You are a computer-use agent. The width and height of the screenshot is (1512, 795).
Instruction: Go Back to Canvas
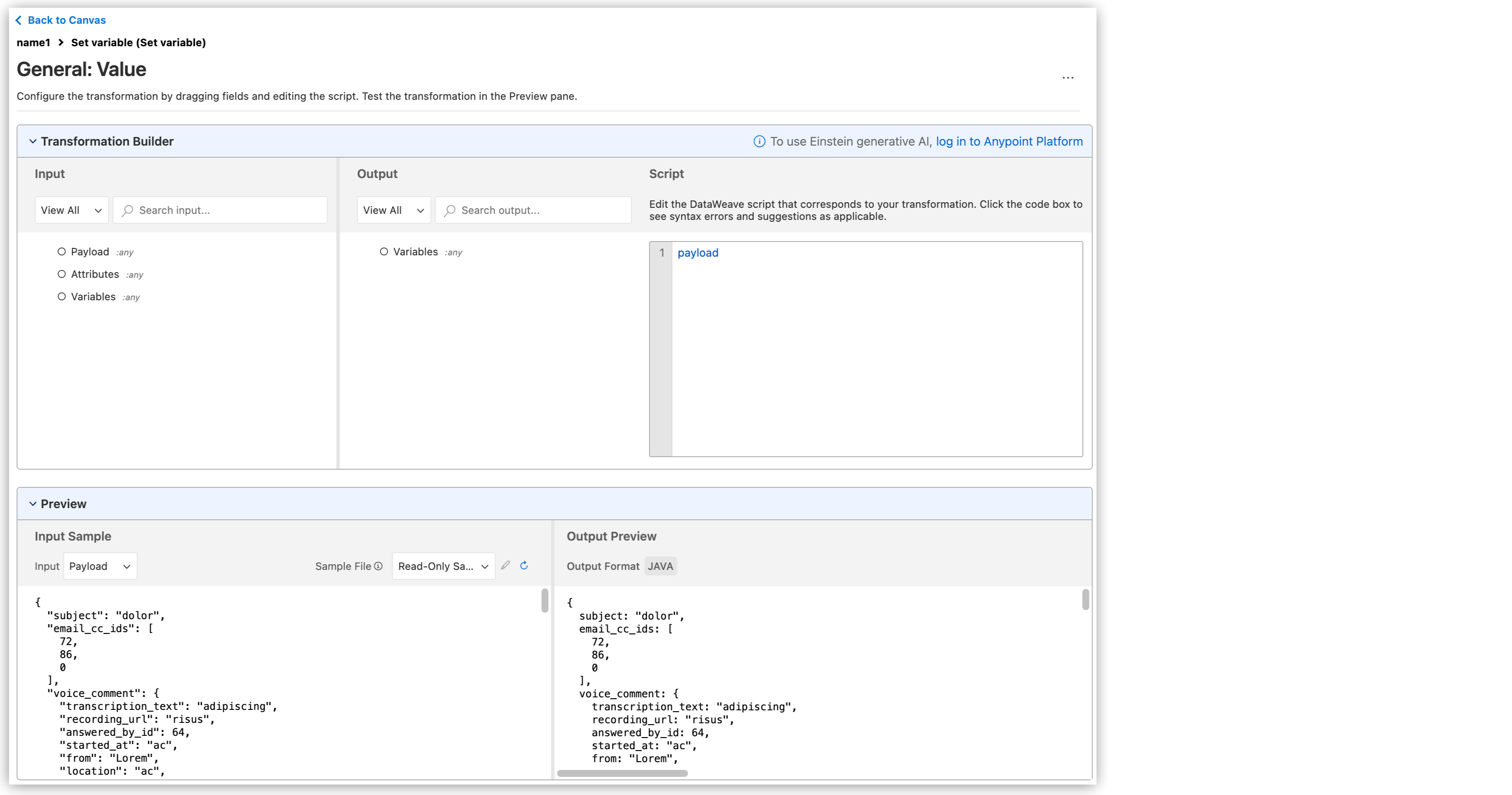tap(67, 21)
